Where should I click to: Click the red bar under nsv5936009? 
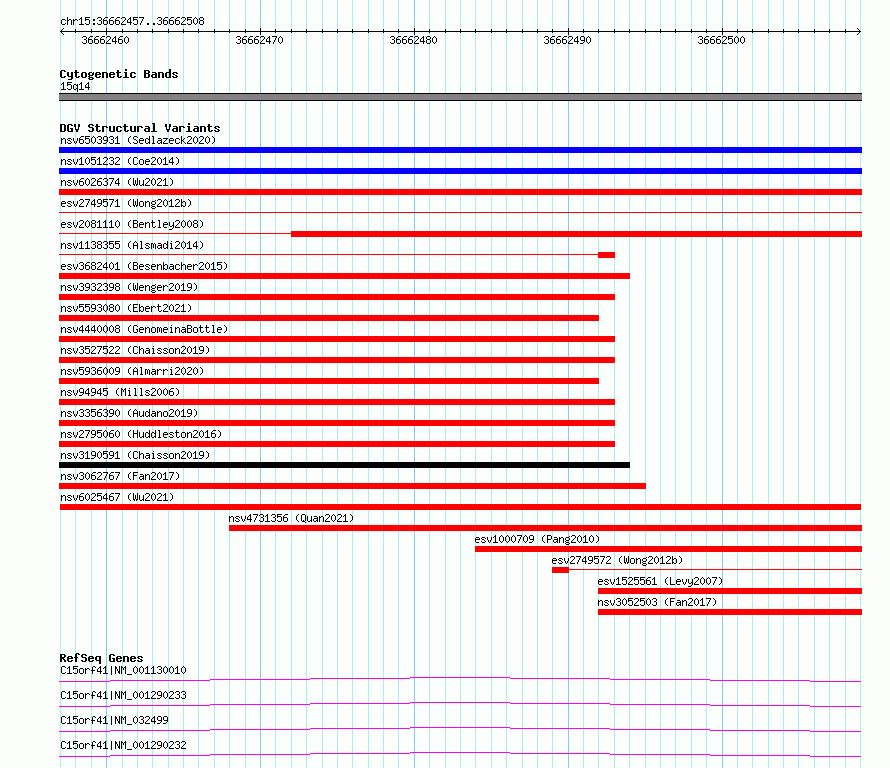pos(329,381)
